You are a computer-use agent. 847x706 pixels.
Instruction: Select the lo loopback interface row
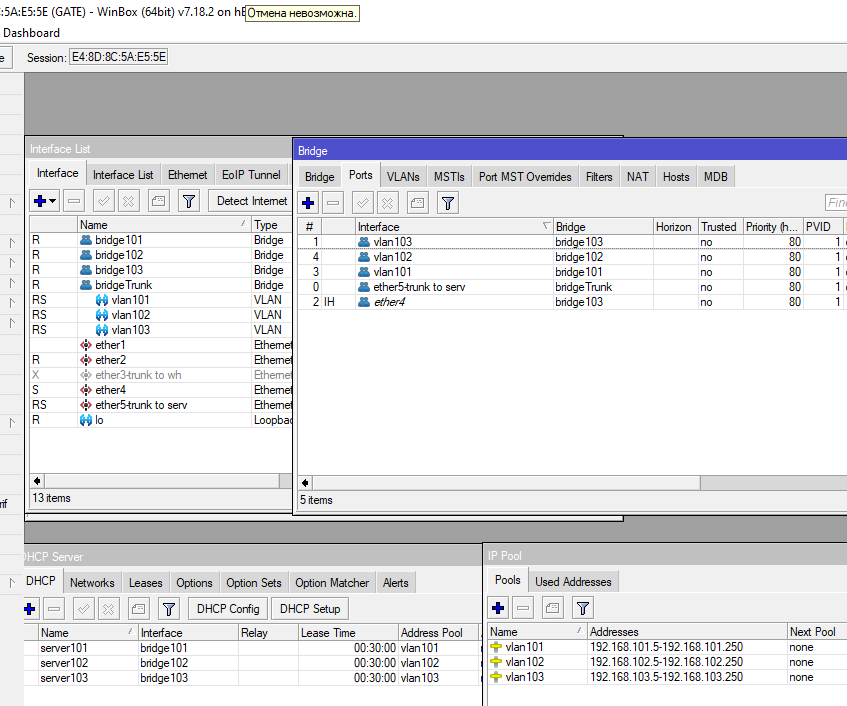pos(161,420)
